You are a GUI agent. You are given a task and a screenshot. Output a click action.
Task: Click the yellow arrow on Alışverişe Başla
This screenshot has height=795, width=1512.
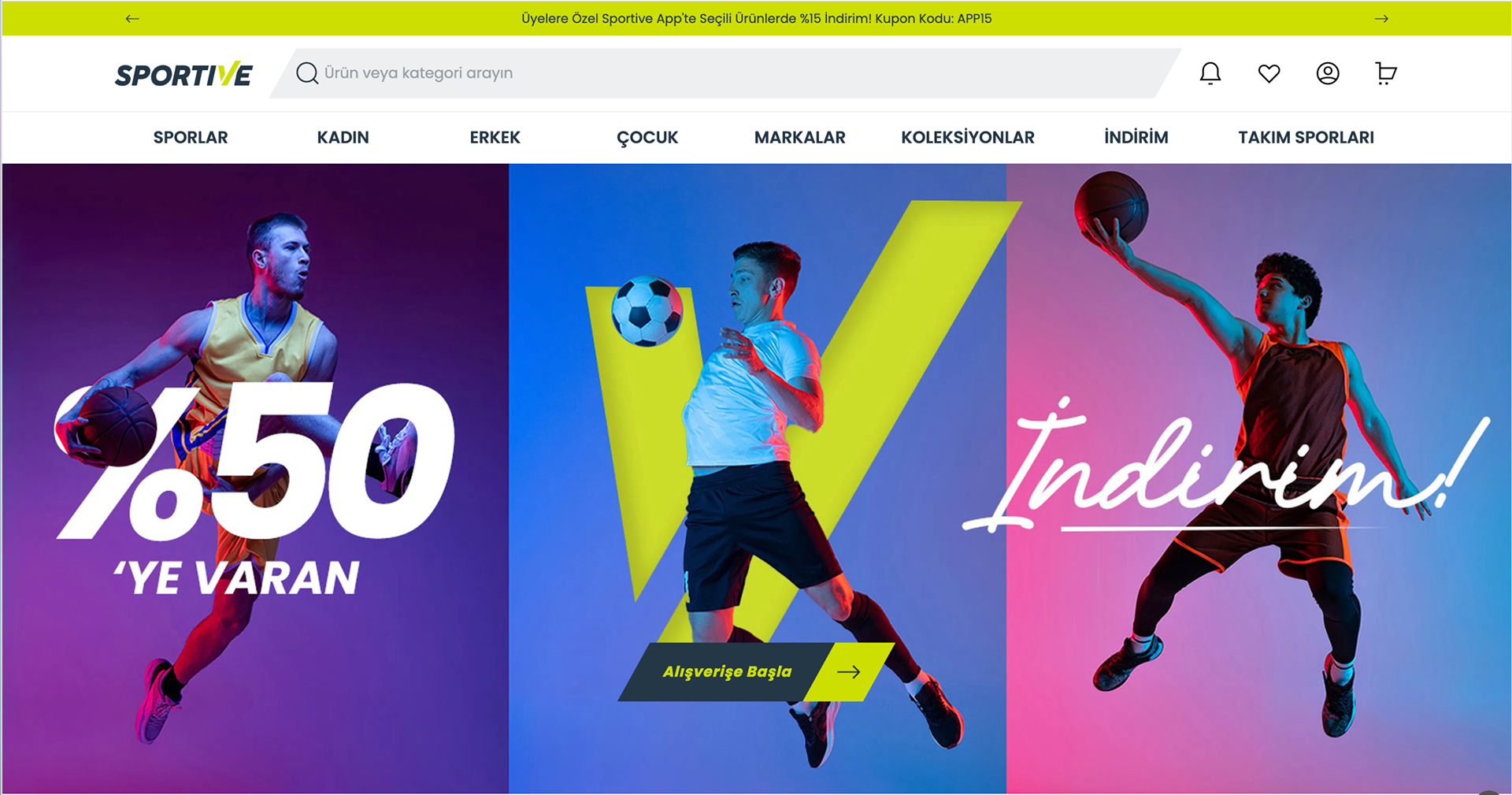point(849,672)
